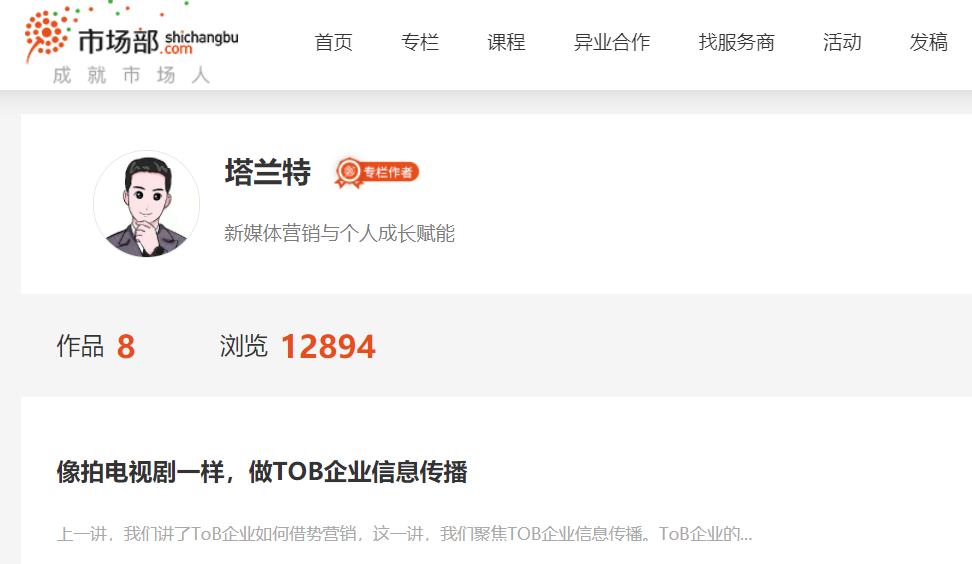The height and width of the screenshot is (564, 972).
Task: Click the article summary excerpt text
Action: click(404, 534)
